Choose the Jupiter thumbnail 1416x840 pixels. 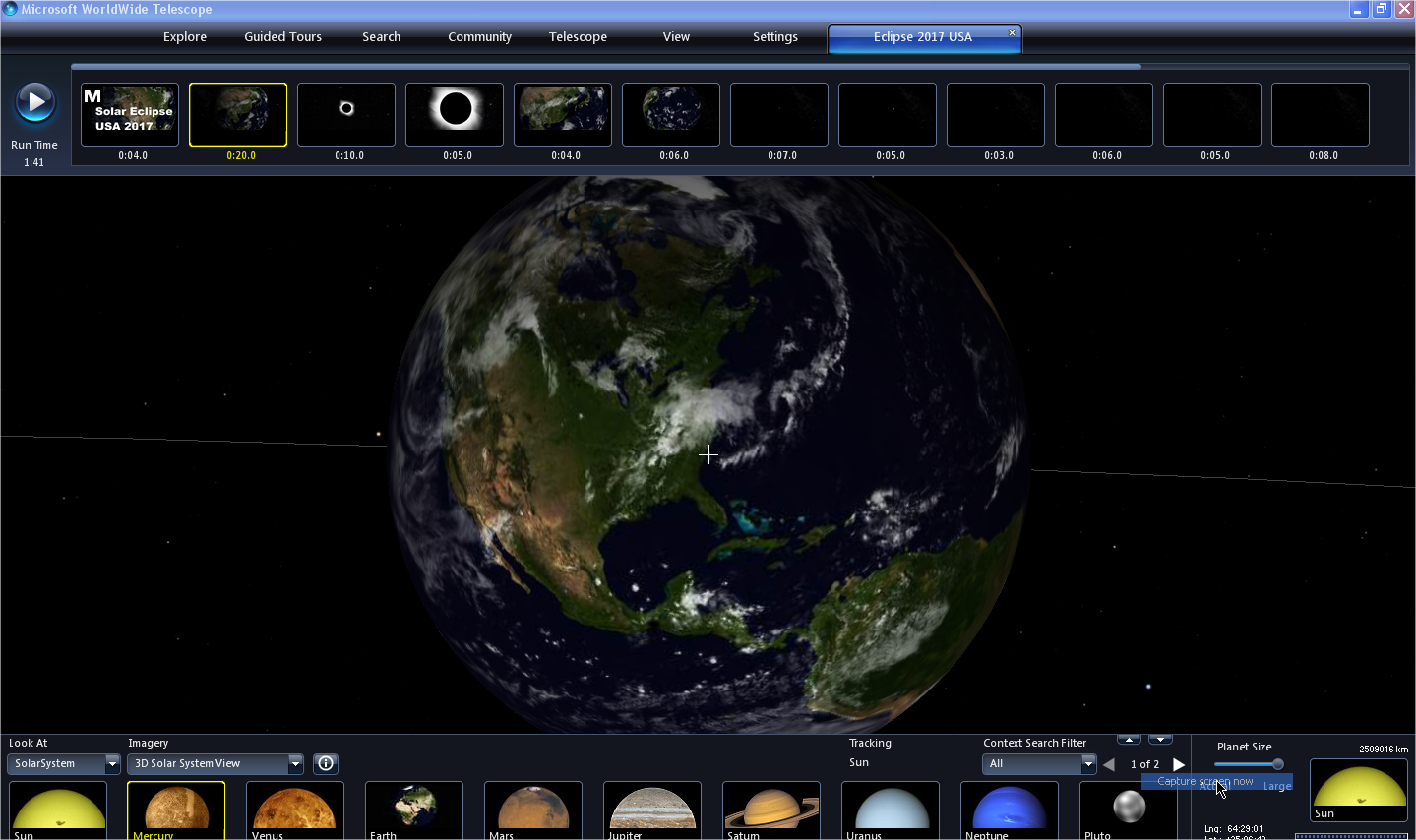click(x=652, y=810)
